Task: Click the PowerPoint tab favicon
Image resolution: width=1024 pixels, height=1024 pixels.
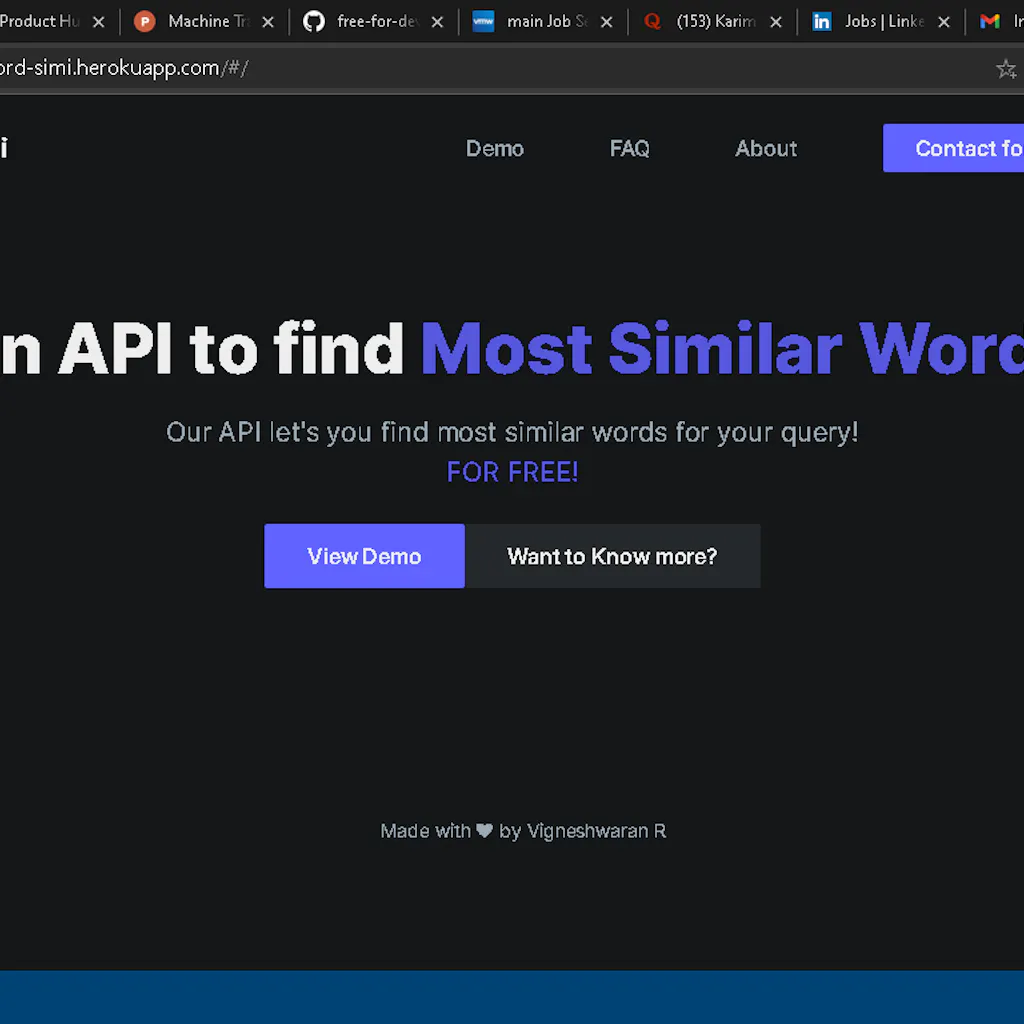Action: click(x=145, y=21)
